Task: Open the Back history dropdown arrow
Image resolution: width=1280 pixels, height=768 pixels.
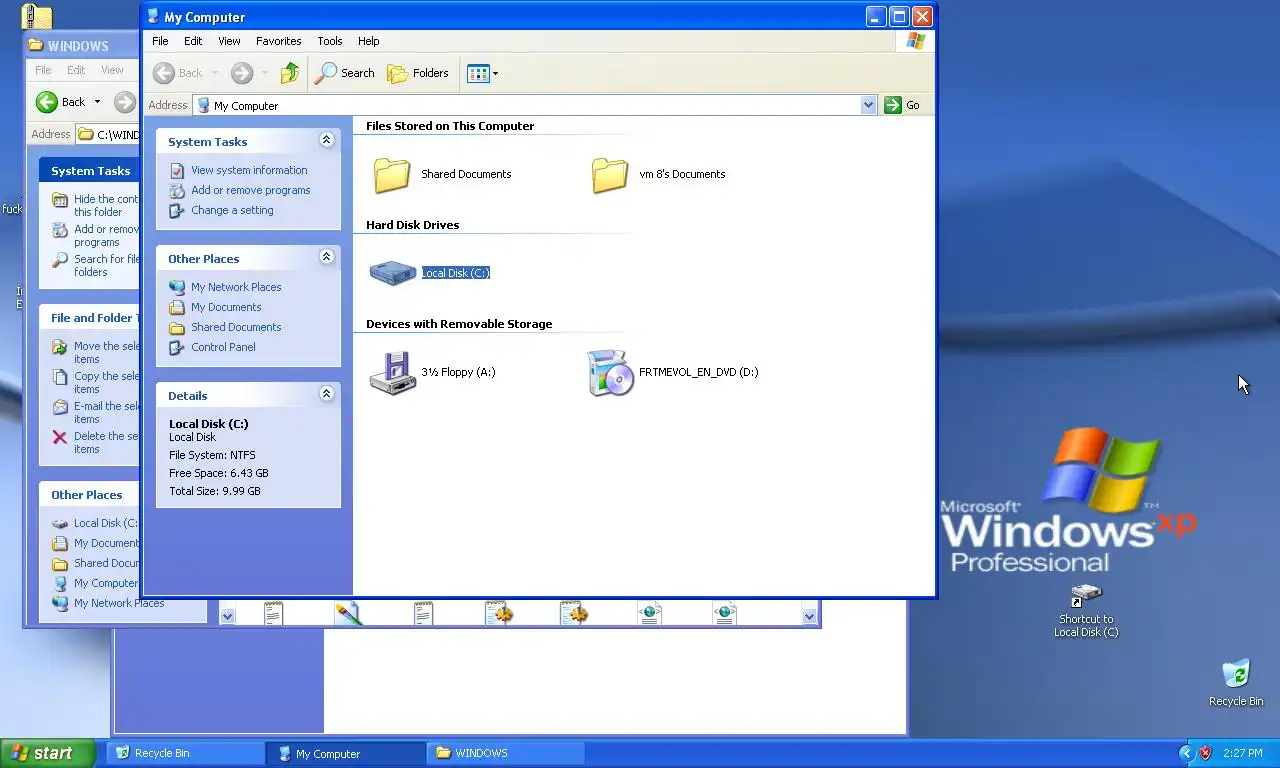Action: (214, 73)
